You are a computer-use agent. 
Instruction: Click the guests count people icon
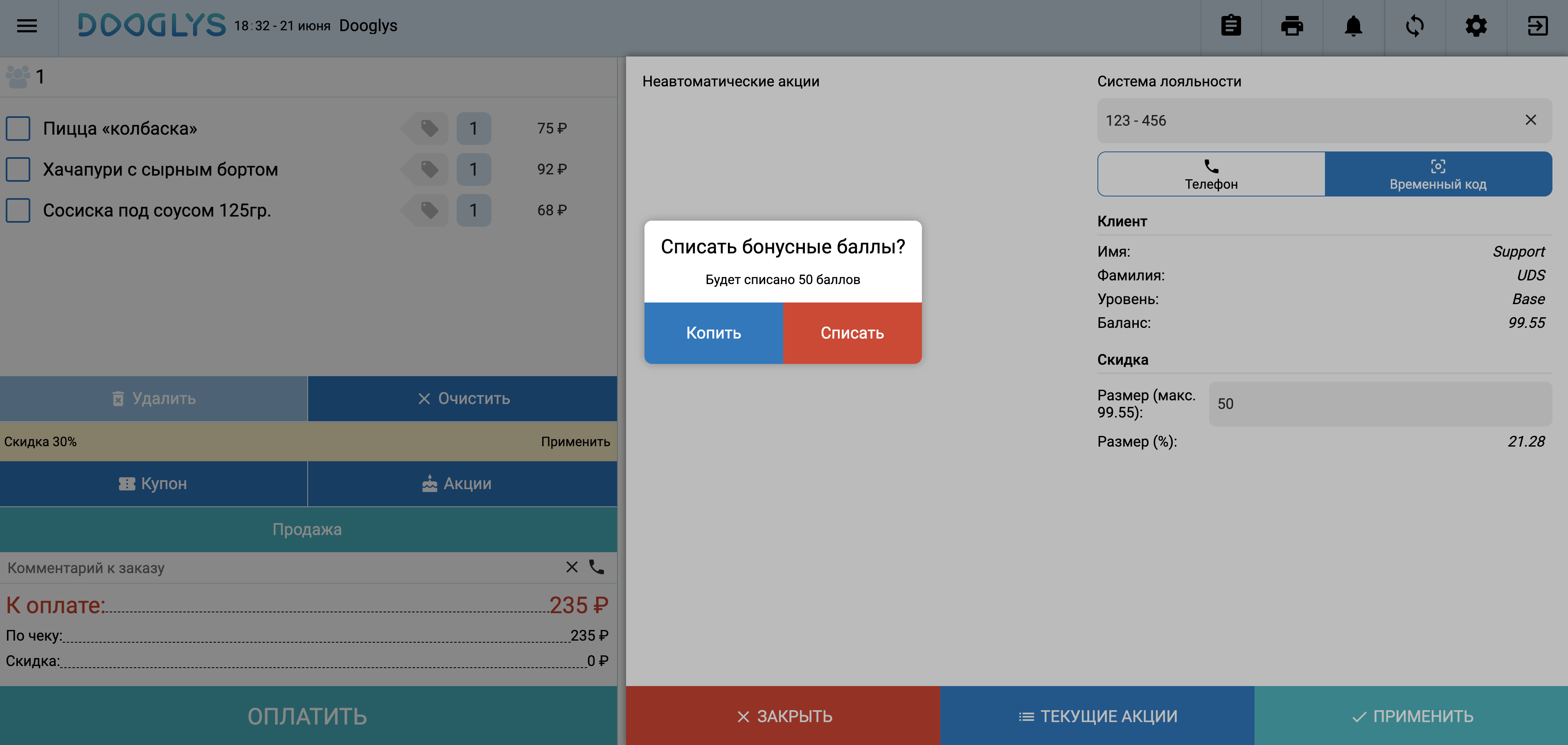[18, 77]
